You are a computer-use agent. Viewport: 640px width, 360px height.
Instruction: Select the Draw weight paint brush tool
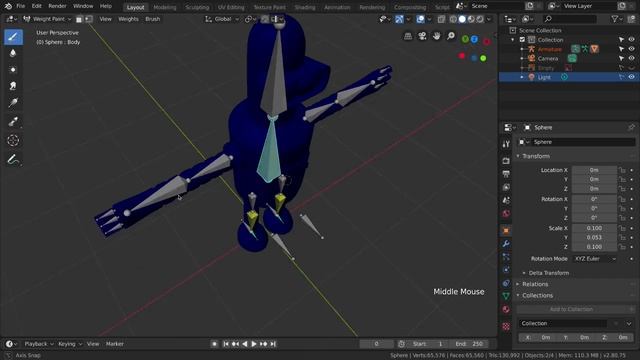point(13,37)
